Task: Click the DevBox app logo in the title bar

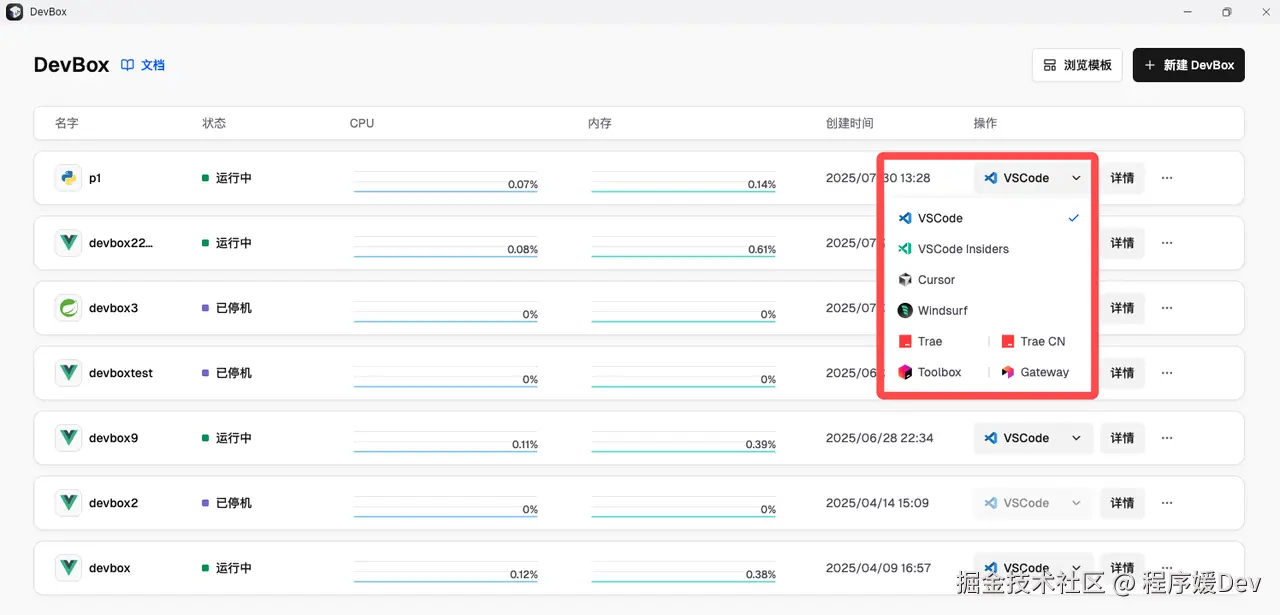Action: [14, 12]
